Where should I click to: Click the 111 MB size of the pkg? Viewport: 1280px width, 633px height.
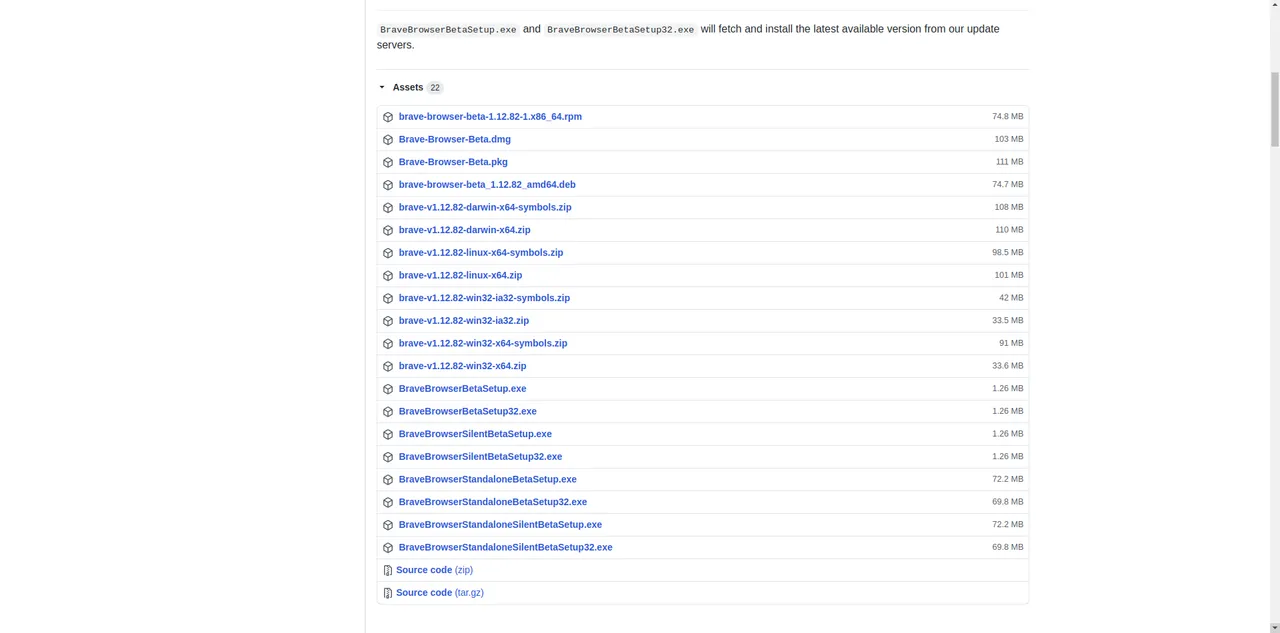coord(1010,162)
